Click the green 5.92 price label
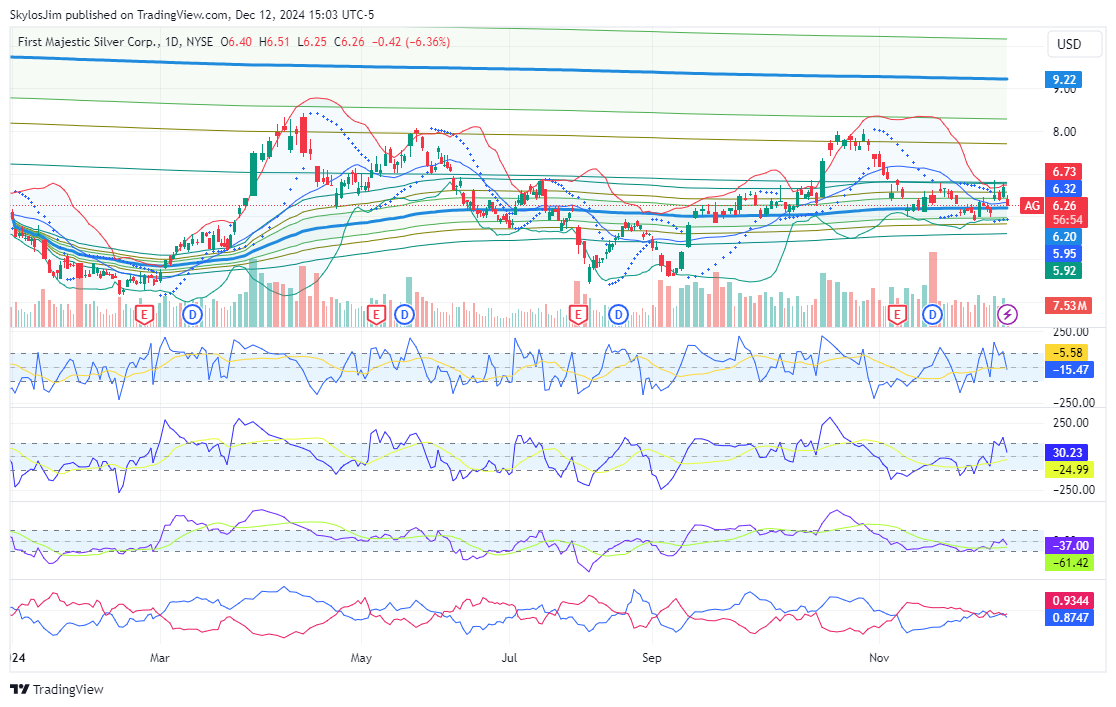The height and width of the screenshot is (707, 1116). tap(1064, 271)
